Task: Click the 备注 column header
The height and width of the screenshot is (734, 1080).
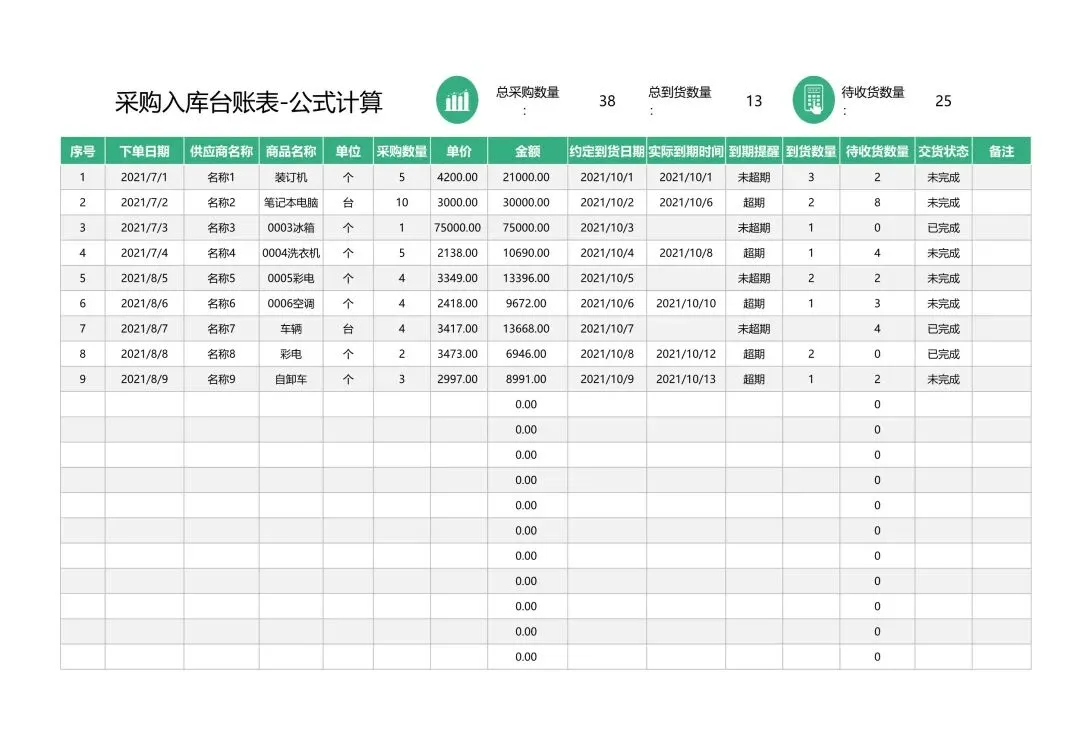Action: [1001, 151]
